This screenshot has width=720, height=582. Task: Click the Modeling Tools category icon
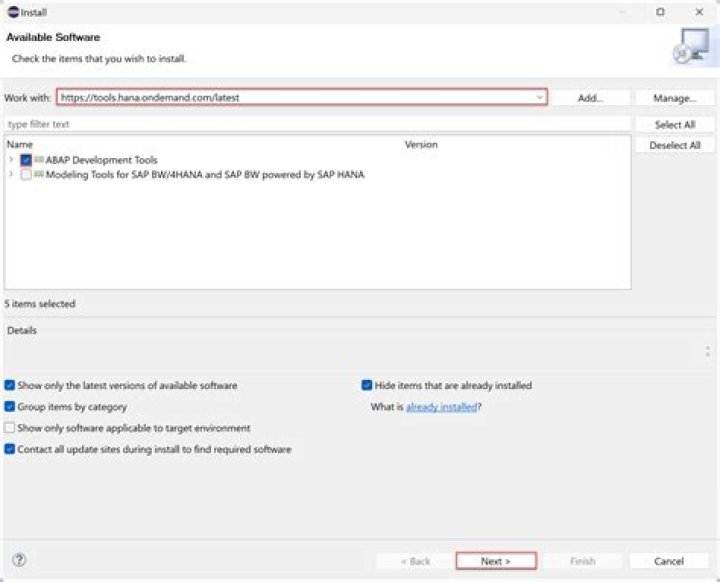tap(39, 174)
